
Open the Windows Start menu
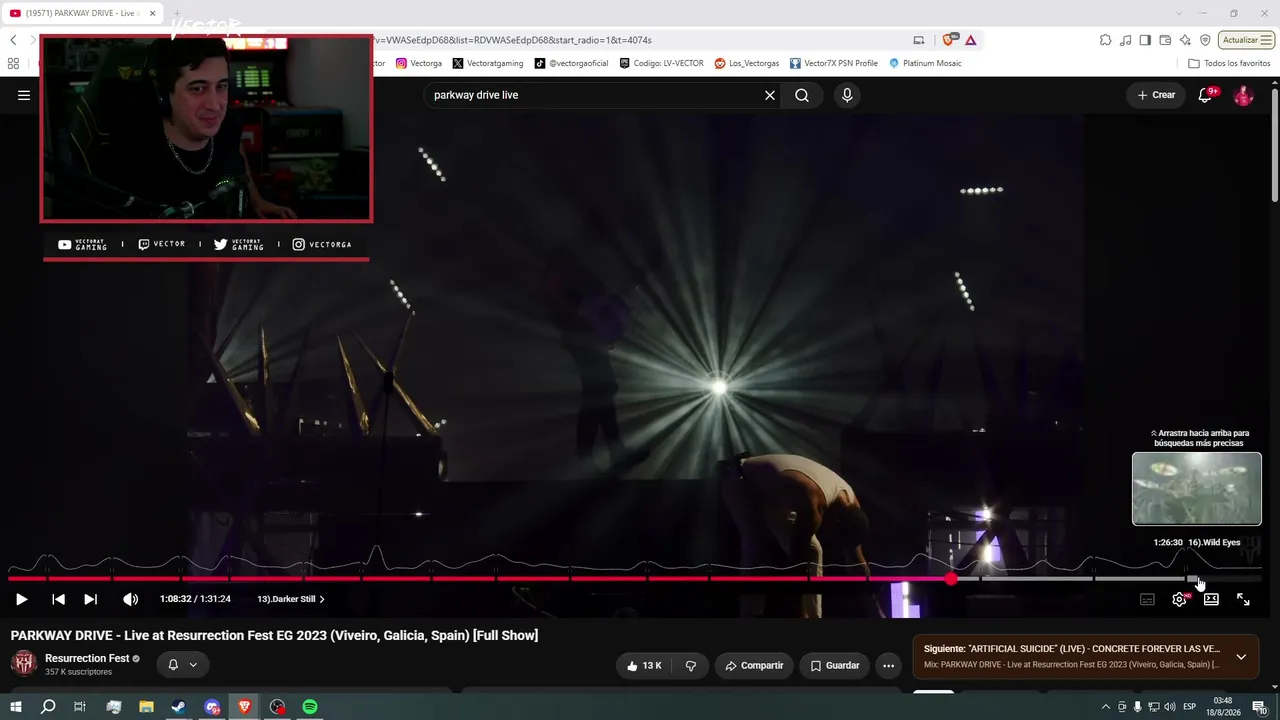pos(16,707)
